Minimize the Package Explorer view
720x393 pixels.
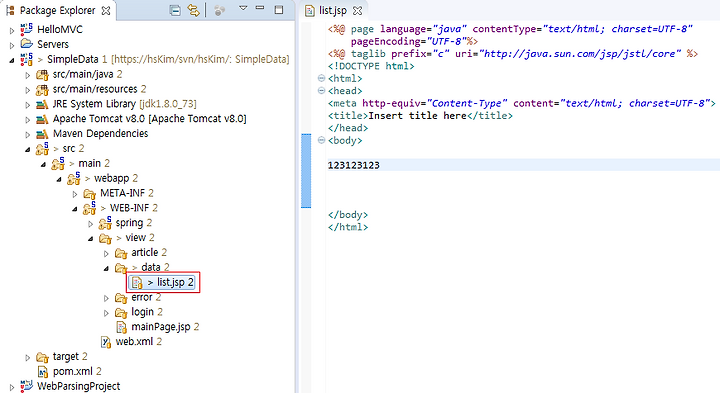click(260, 8)
